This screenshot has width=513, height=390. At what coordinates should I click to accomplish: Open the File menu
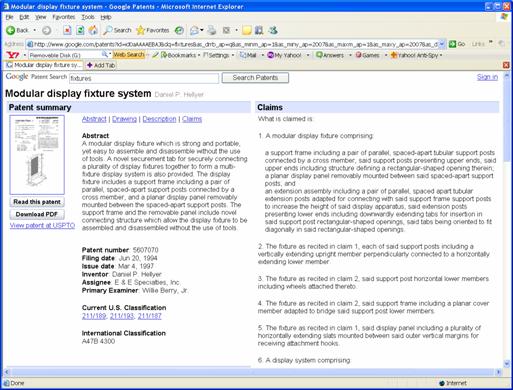(9, 17)
